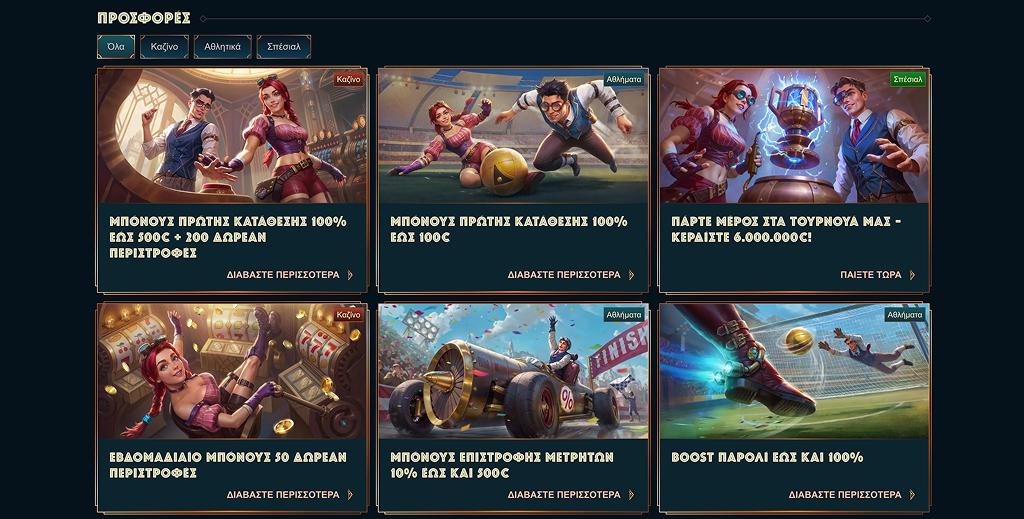The image size is (1024, 519).
Task: Open the sports first deposit bonus 100€ image
Action: (x=513, y=136)
